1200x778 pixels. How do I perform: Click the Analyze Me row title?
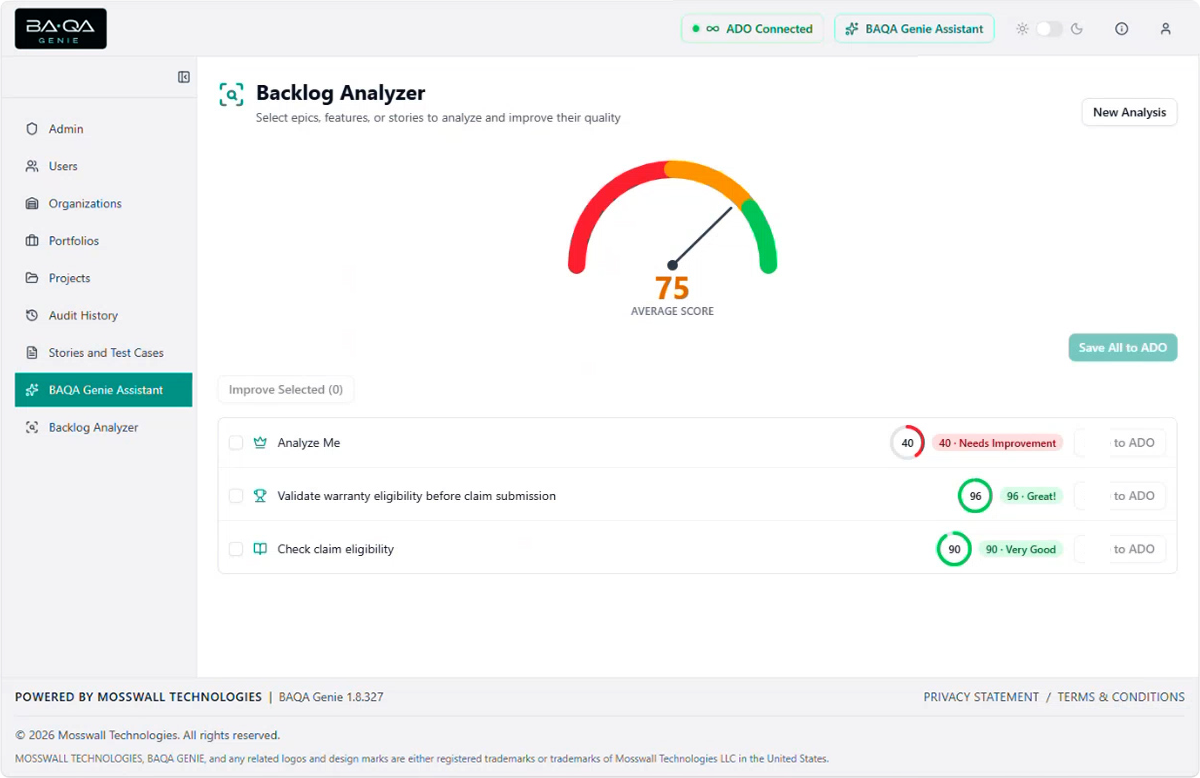click(309, 443)
